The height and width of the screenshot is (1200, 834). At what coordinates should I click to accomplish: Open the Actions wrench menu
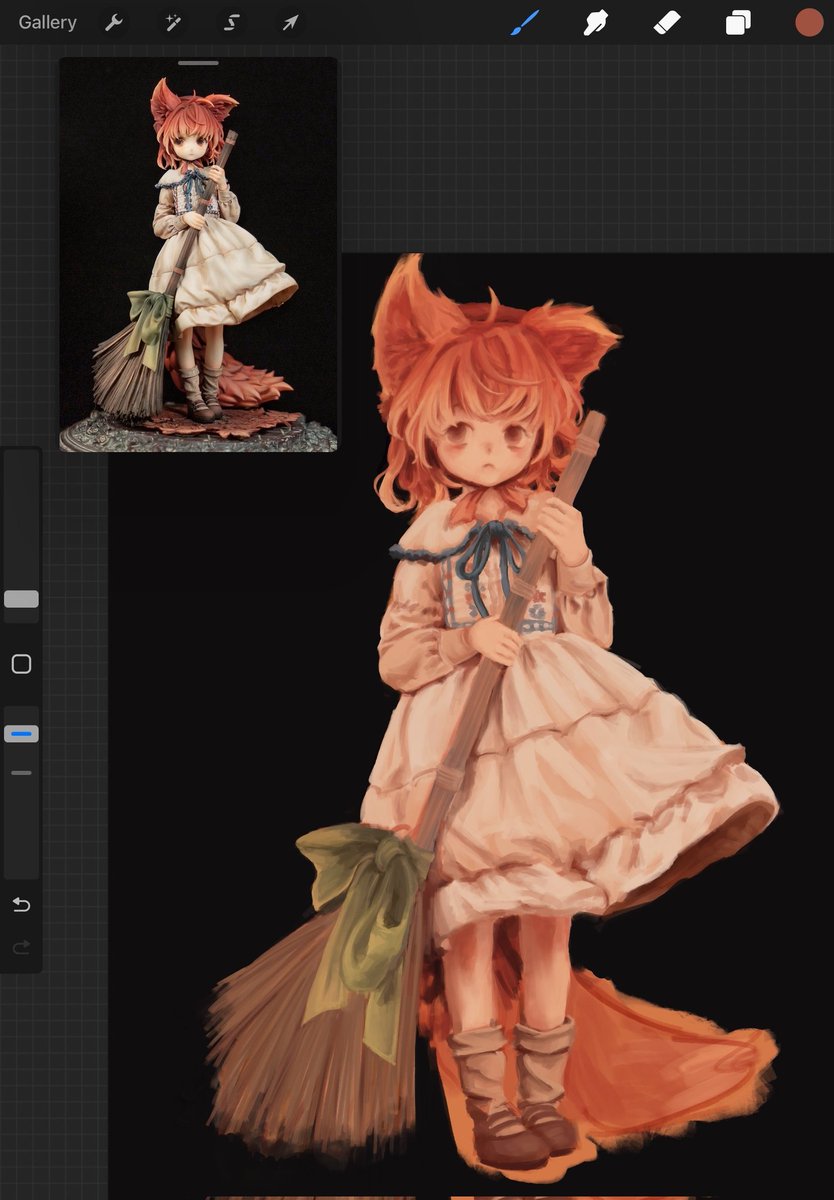114,22
